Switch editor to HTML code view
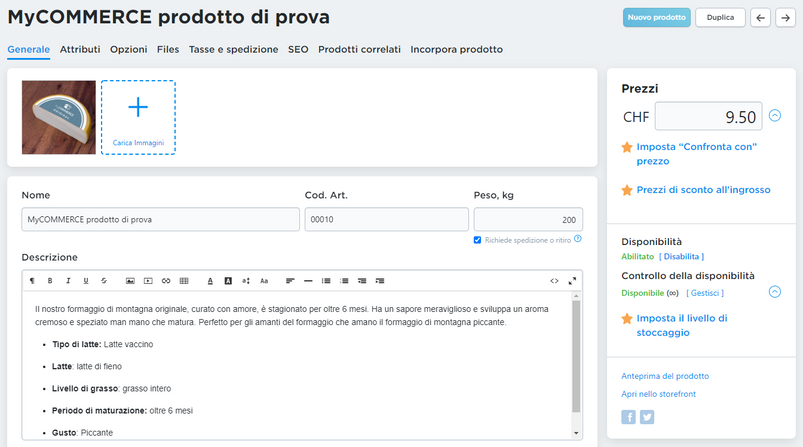 554,281
